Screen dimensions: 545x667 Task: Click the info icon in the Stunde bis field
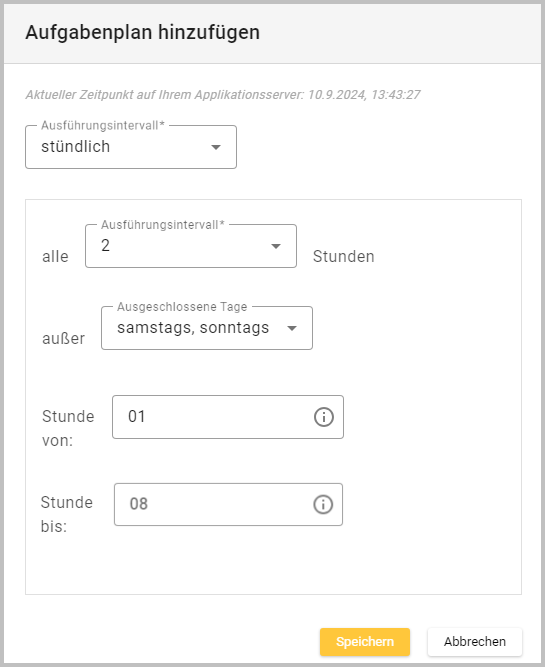pyautogui.click(x=323, y=505)
